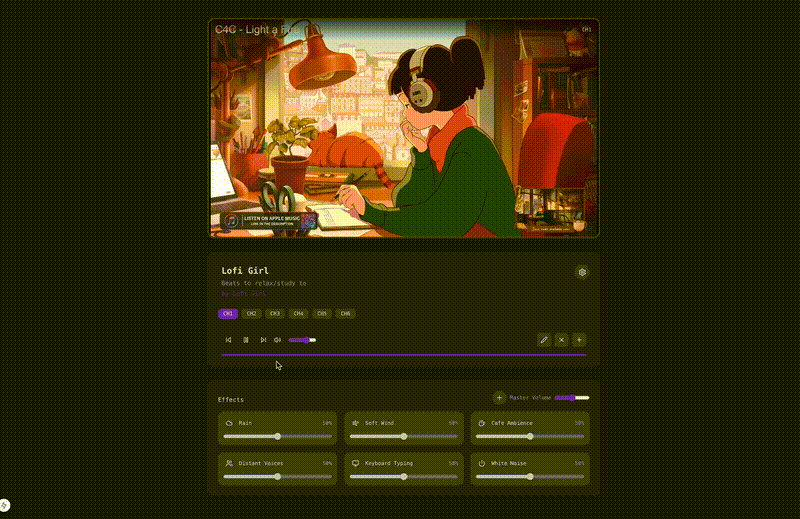Screen dimensions: 800x519
Task: Set the Soft Wind volume slider
Action: (403, 436)
